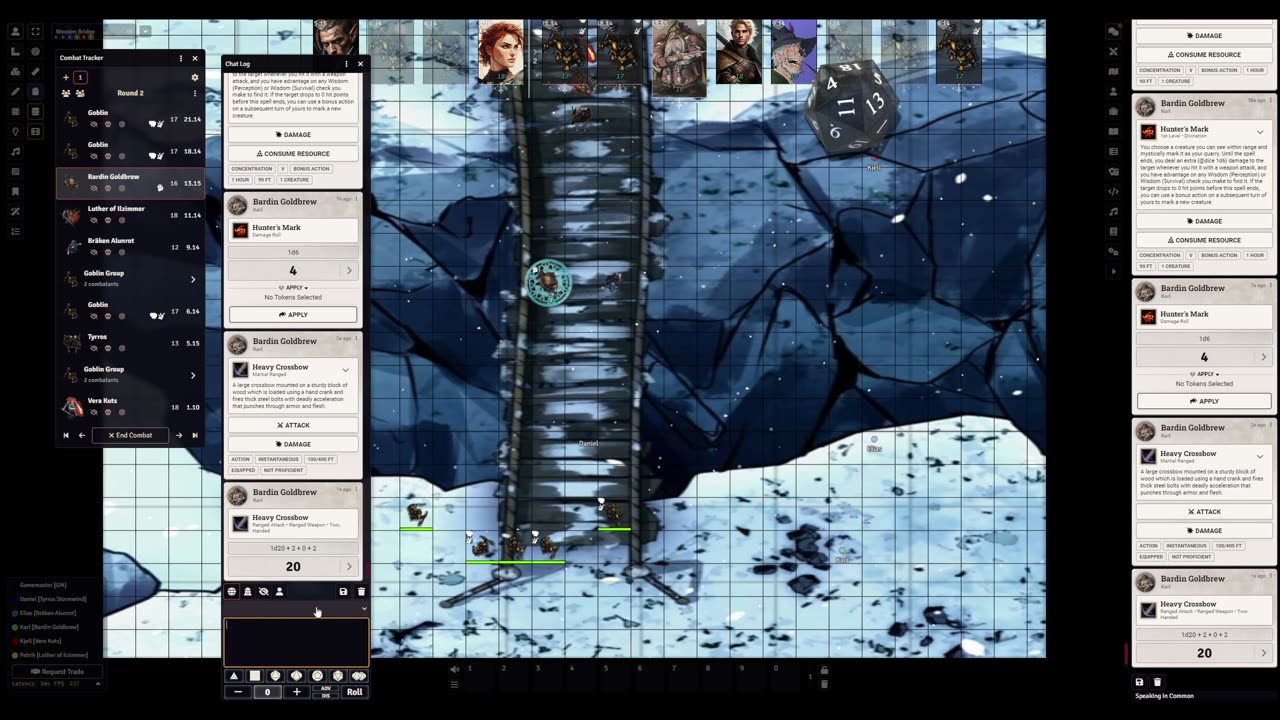Screen dimensions: 1280x720
Task: Click Roll button in dice tray
Action: pos(354,692)
